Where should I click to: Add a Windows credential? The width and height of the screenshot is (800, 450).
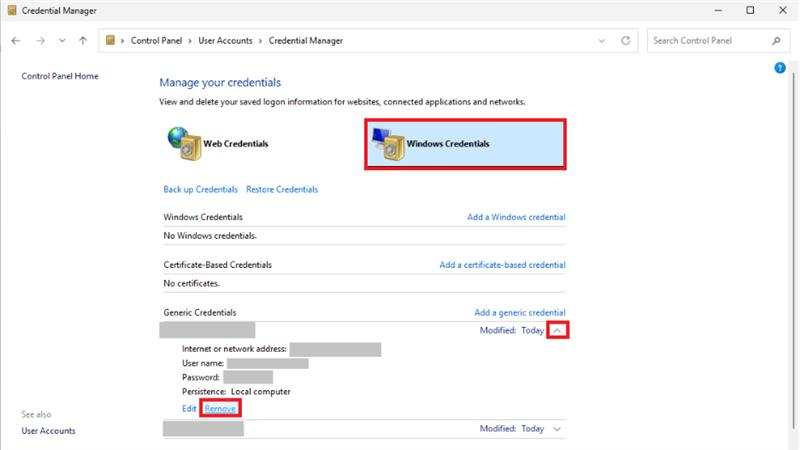516,217
